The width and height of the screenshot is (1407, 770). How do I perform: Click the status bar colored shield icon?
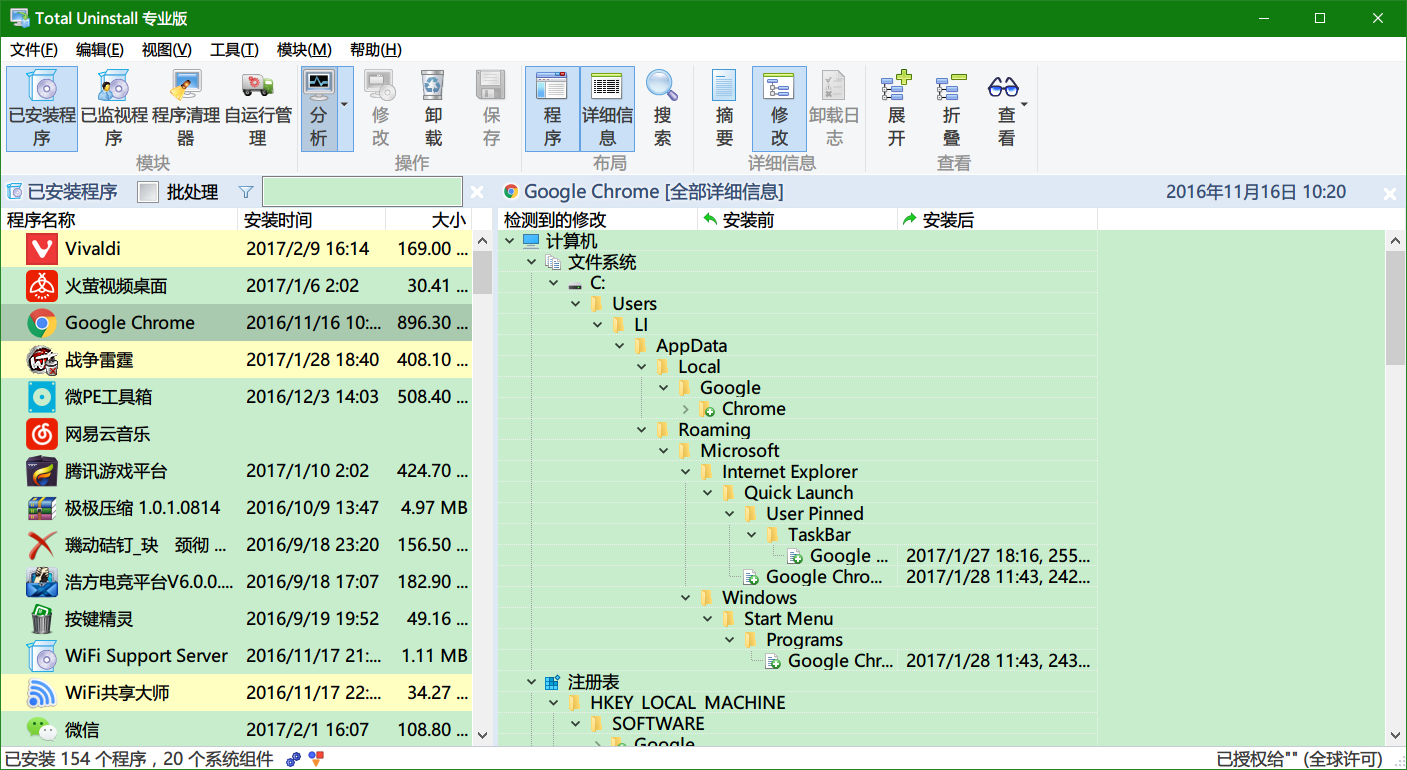(316, 759)
